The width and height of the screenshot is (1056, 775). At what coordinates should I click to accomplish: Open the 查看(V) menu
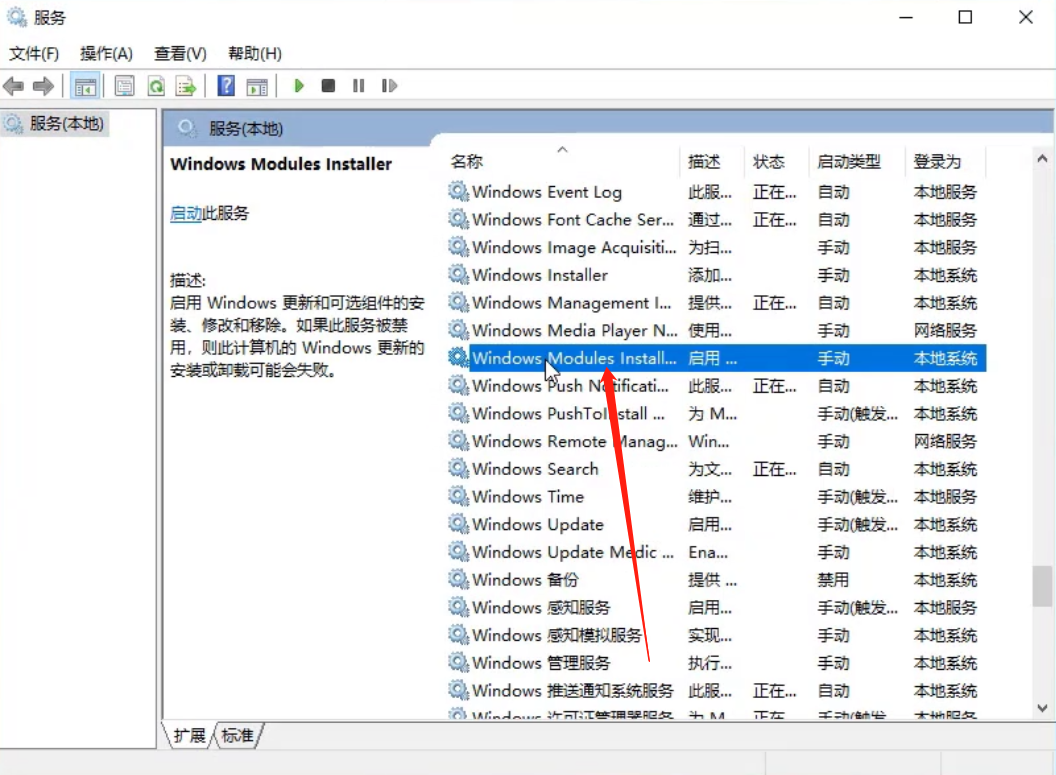coord(180,53)
